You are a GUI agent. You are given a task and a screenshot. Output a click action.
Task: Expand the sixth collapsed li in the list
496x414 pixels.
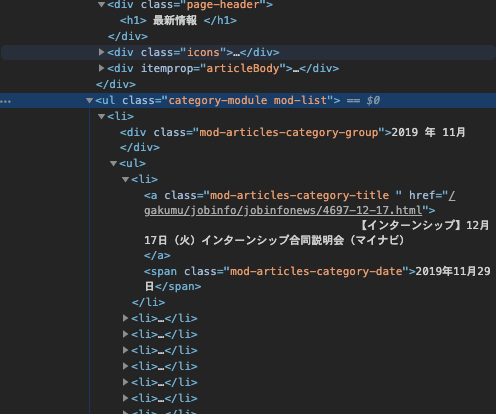pyautogui.click(x=126, y=398)
